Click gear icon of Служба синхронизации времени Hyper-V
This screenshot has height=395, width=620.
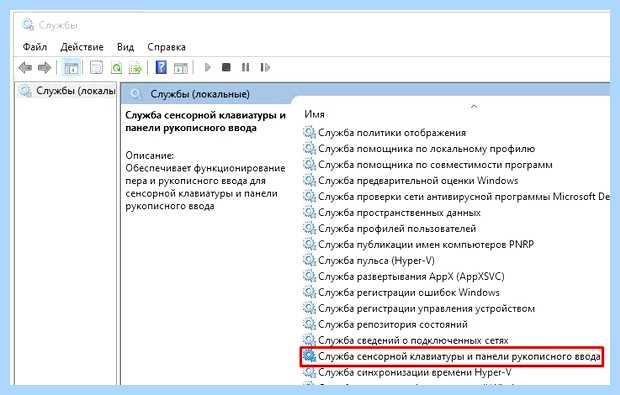coord(309,372)
